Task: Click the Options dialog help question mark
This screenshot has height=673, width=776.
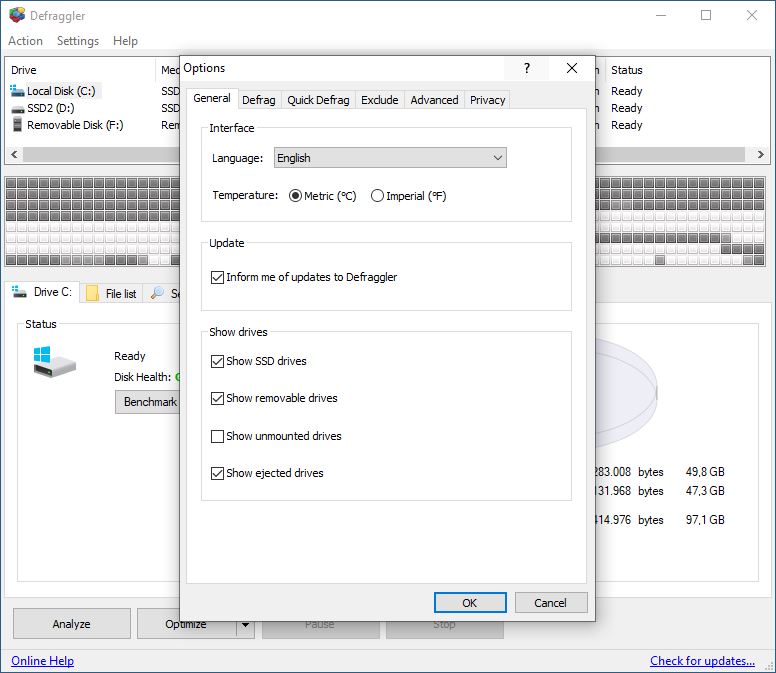Action: 527,68
